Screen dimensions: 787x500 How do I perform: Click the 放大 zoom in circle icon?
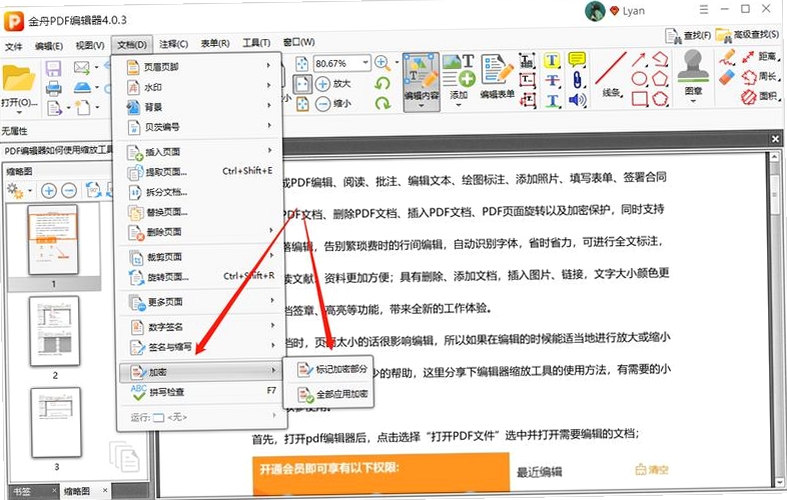[x=323, y=84]
